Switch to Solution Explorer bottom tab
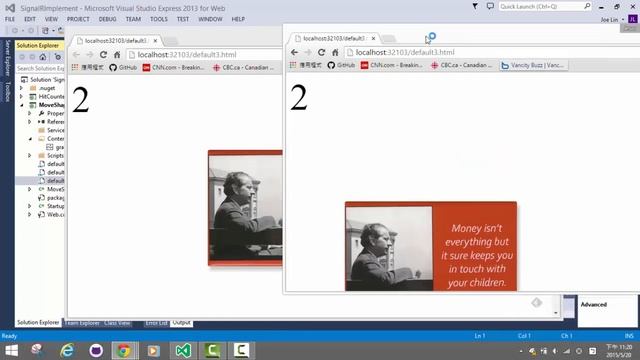Viewport: 640px width, 360px height. pos(38,322)
